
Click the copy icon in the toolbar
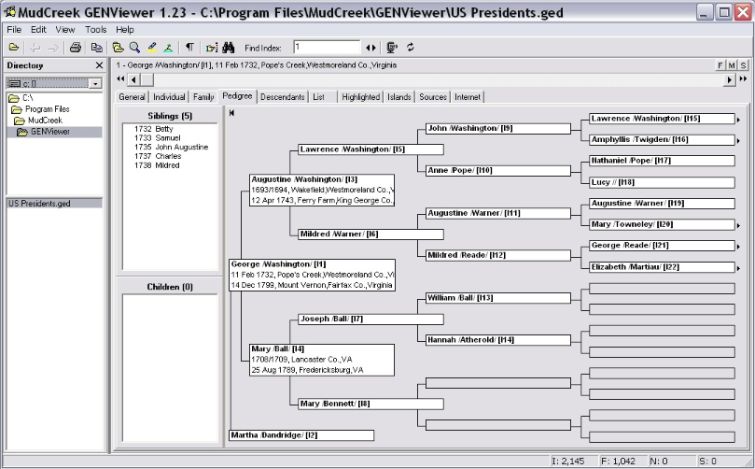coord(97,47)
